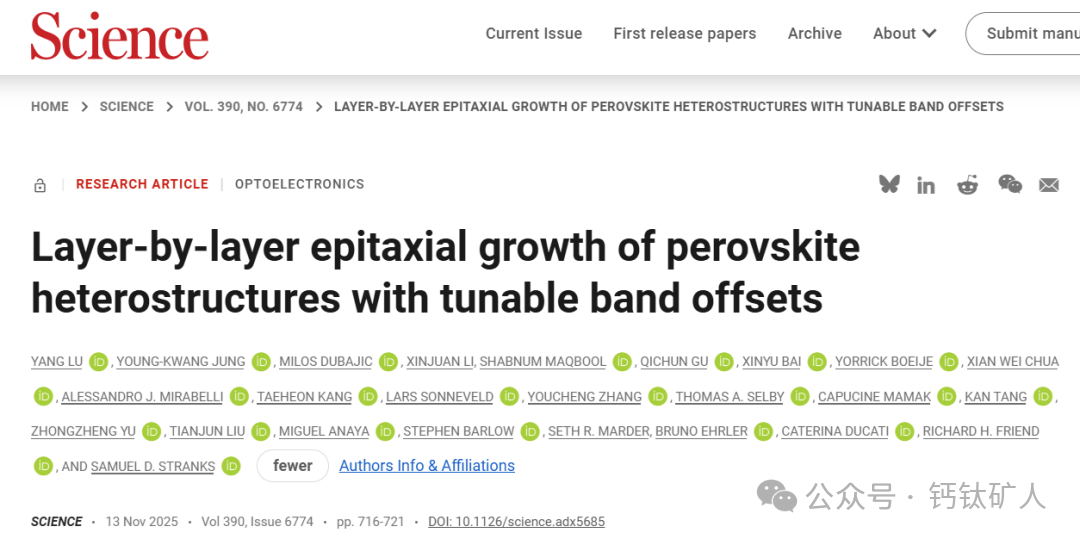Open the Archive menu item

point(814,34)
